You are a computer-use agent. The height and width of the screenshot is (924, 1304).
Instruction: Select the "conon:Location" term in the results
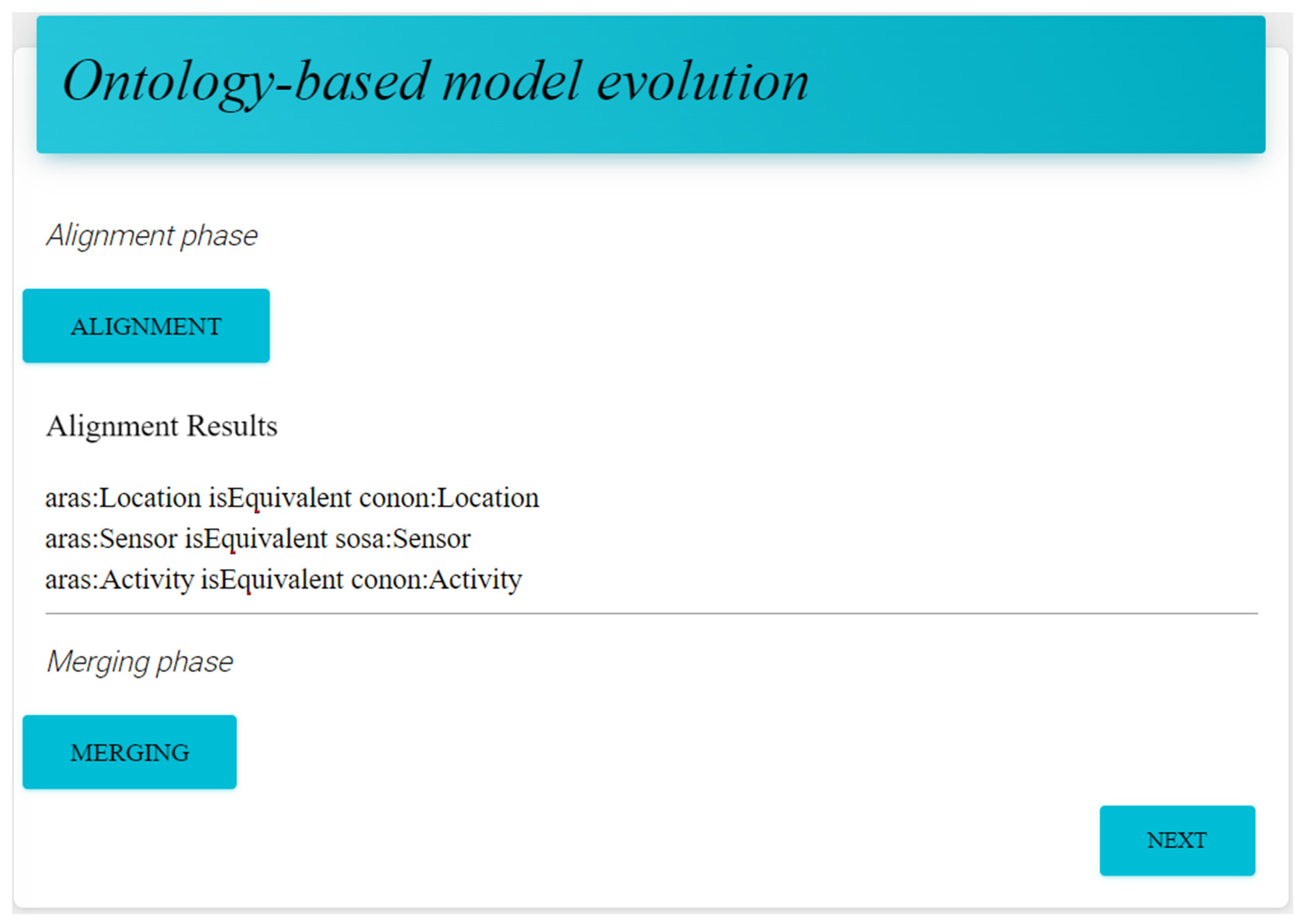click(449, 499)
